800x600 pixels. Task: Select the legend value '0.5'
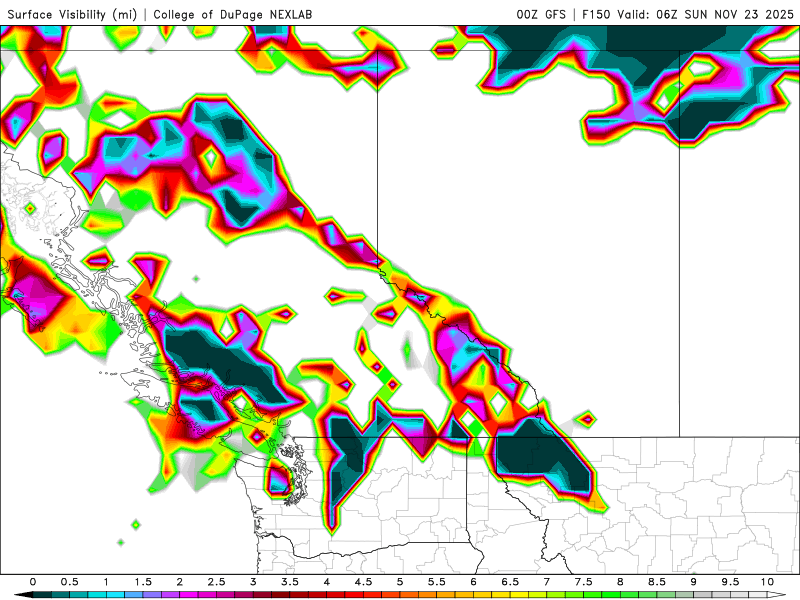click(69, 582)
